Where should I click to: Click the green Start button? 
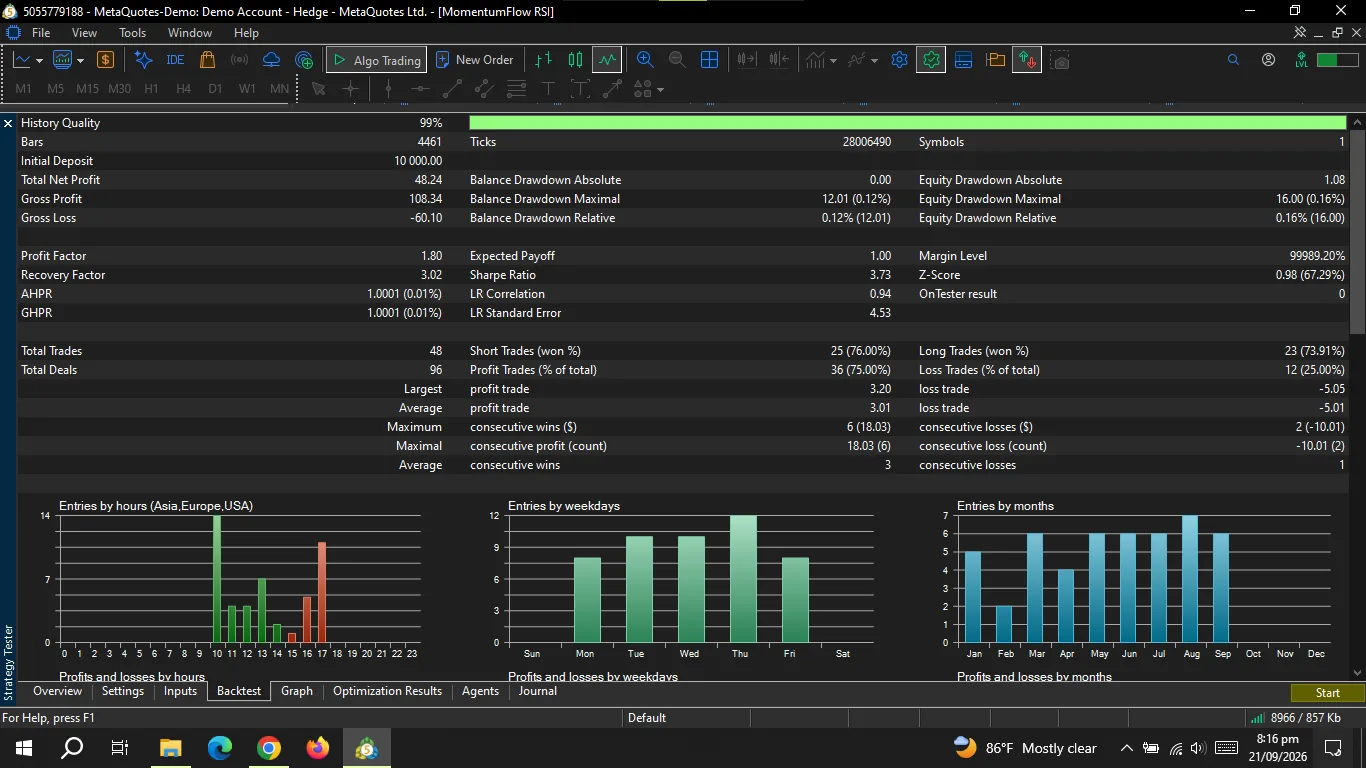point(1327,693)
